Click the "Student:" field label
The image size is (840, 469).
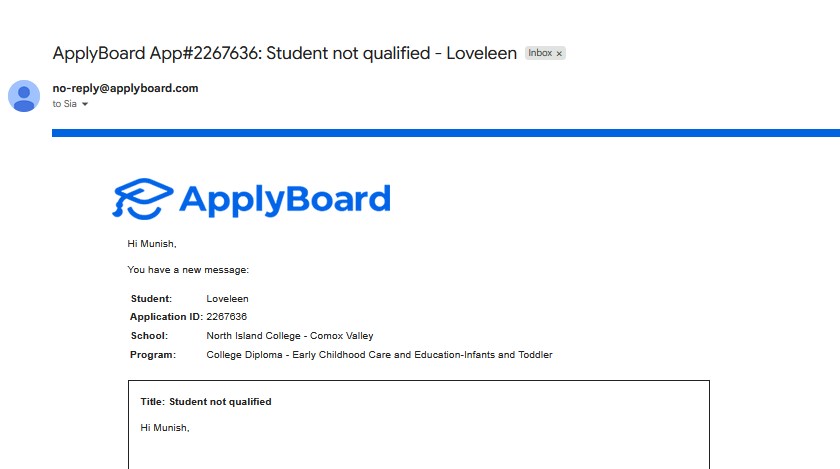pos(151,299)
